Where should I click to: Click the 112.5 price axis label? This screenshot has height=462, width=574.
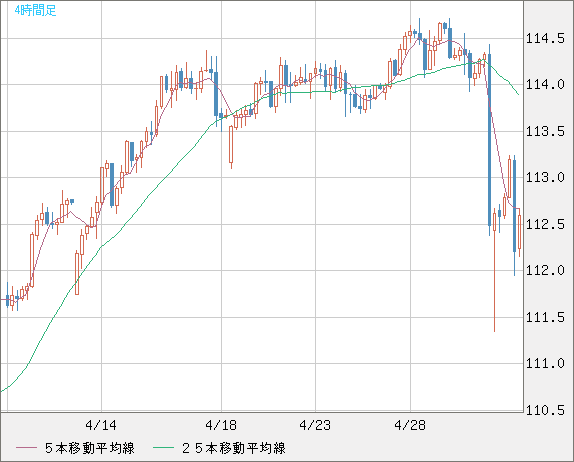click(545, 224)
